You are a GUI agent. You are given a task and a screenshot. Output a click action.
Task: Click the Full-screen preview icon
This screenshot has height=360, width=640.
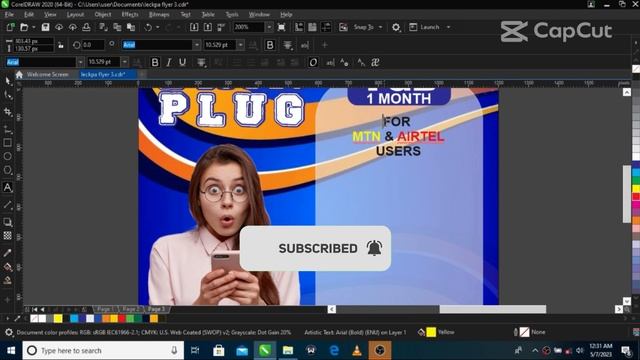point(281,27)
